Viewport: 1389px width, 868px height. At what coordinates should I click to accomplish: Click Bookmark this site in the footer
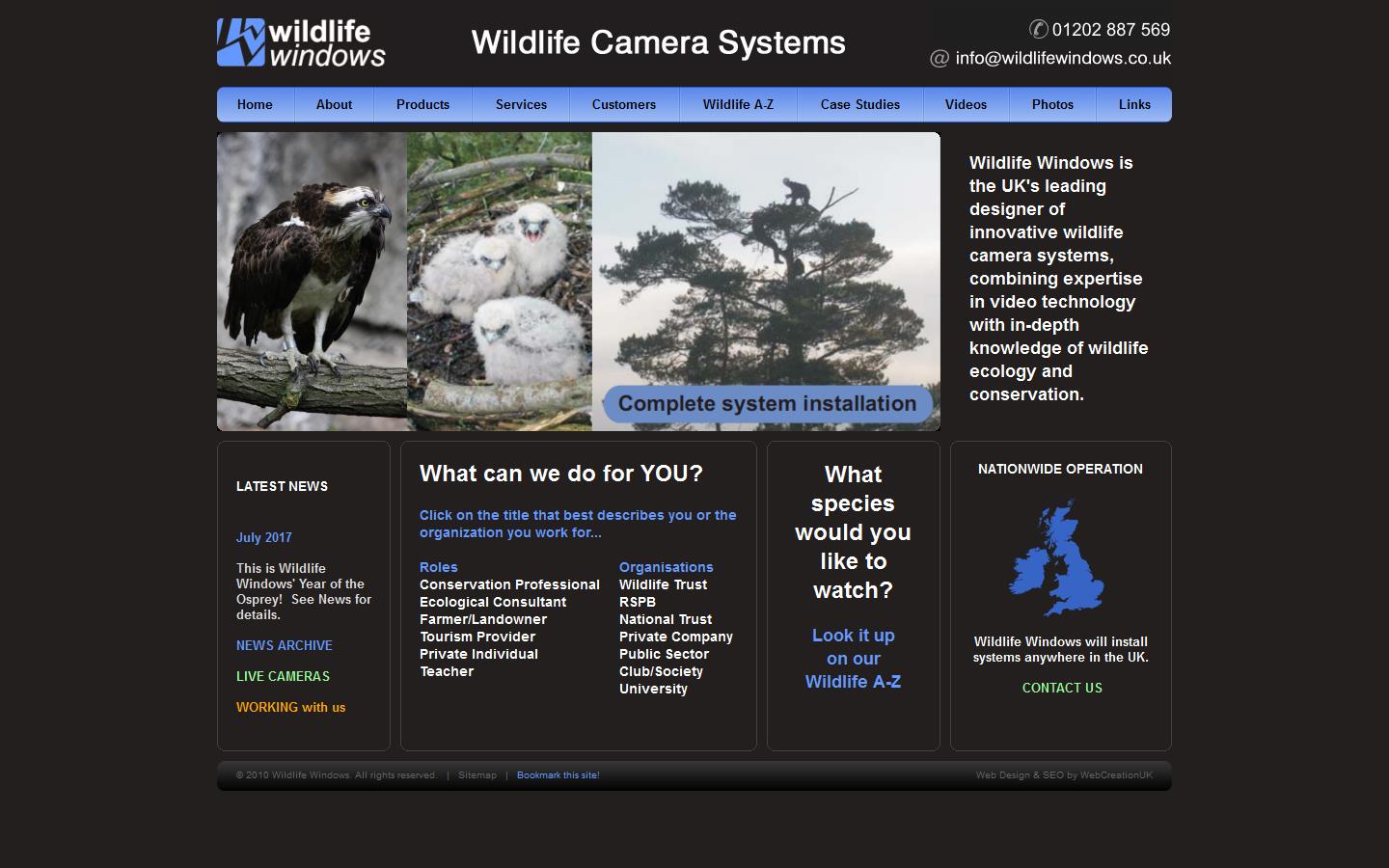coord(558,774)
